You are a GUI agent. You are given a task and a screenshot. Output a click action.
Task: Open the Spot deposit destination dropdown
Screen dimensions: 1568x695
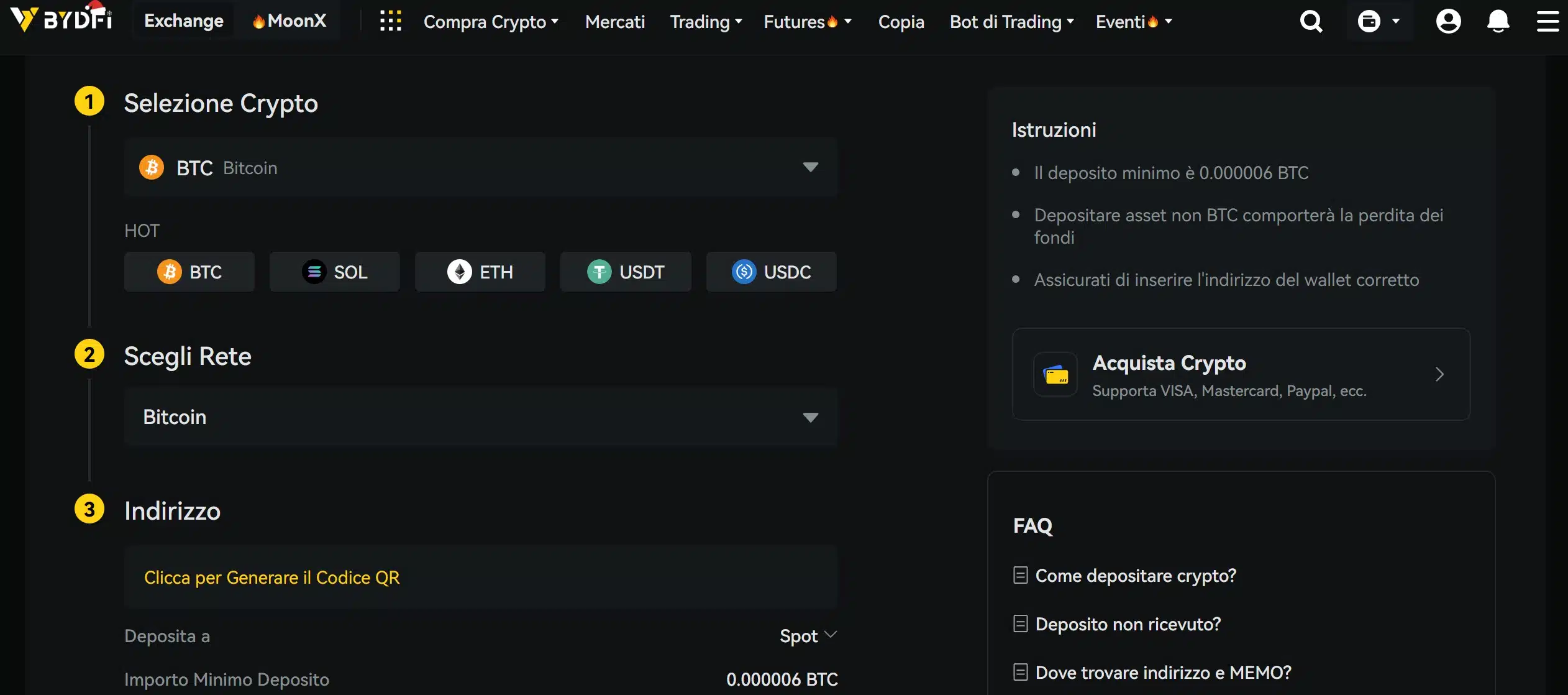click(x=807, y=635)
